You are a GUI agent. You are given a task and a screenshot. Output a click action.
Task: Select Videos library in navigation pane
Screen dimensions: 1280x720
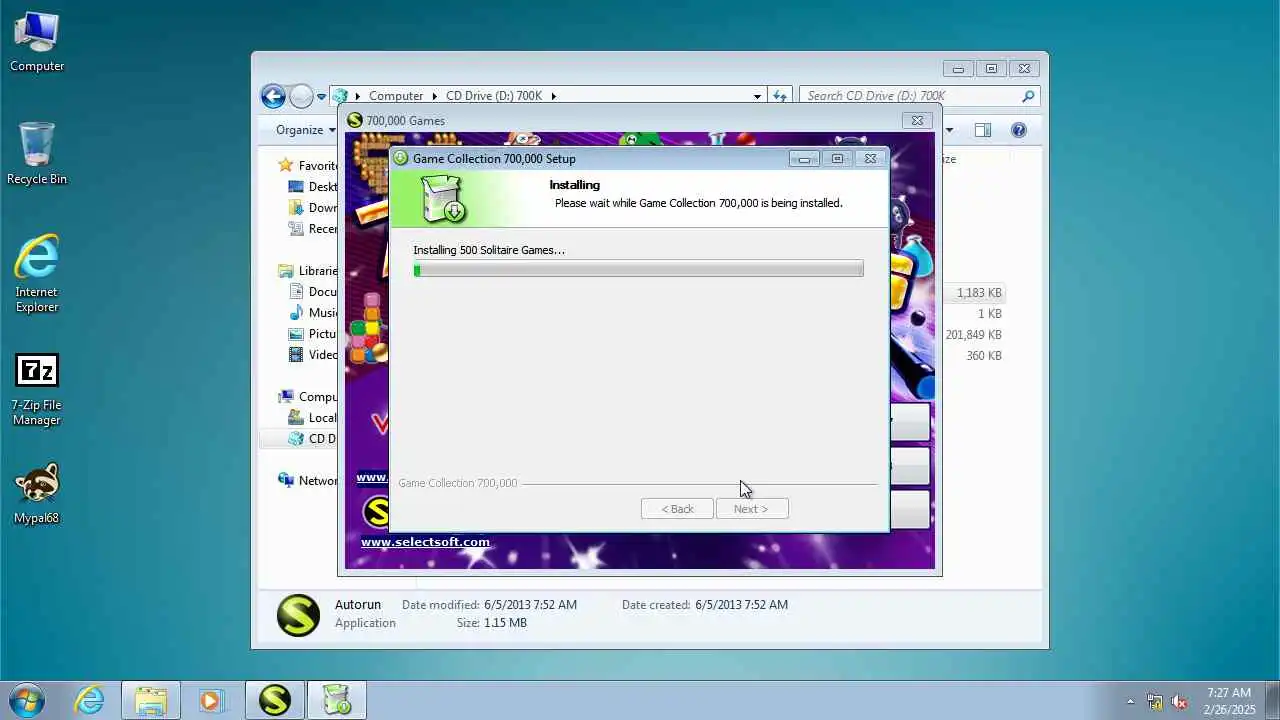[x=312, y=355]
